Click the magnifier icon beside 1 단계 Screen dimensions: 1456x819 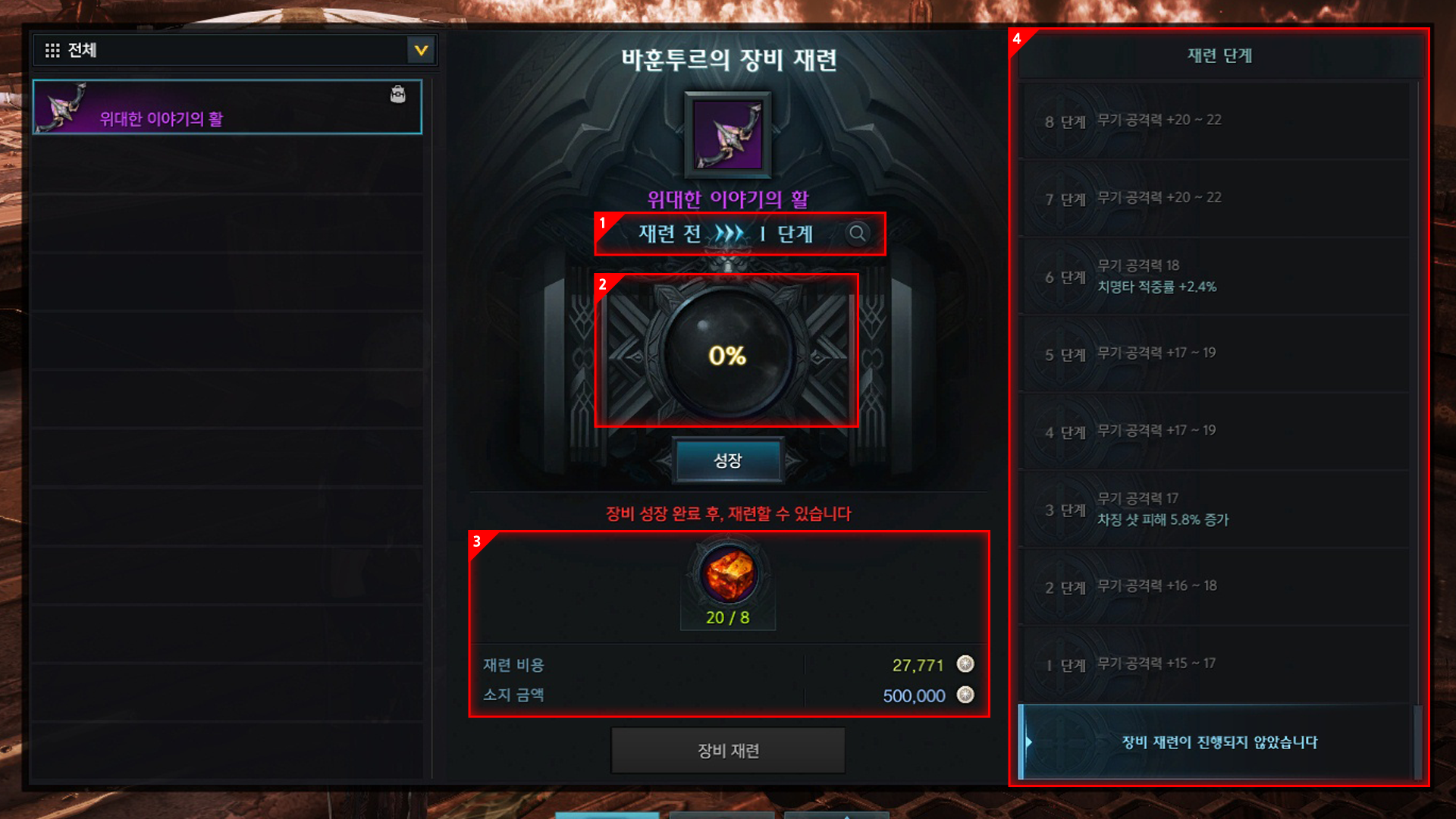click(857, 234)
